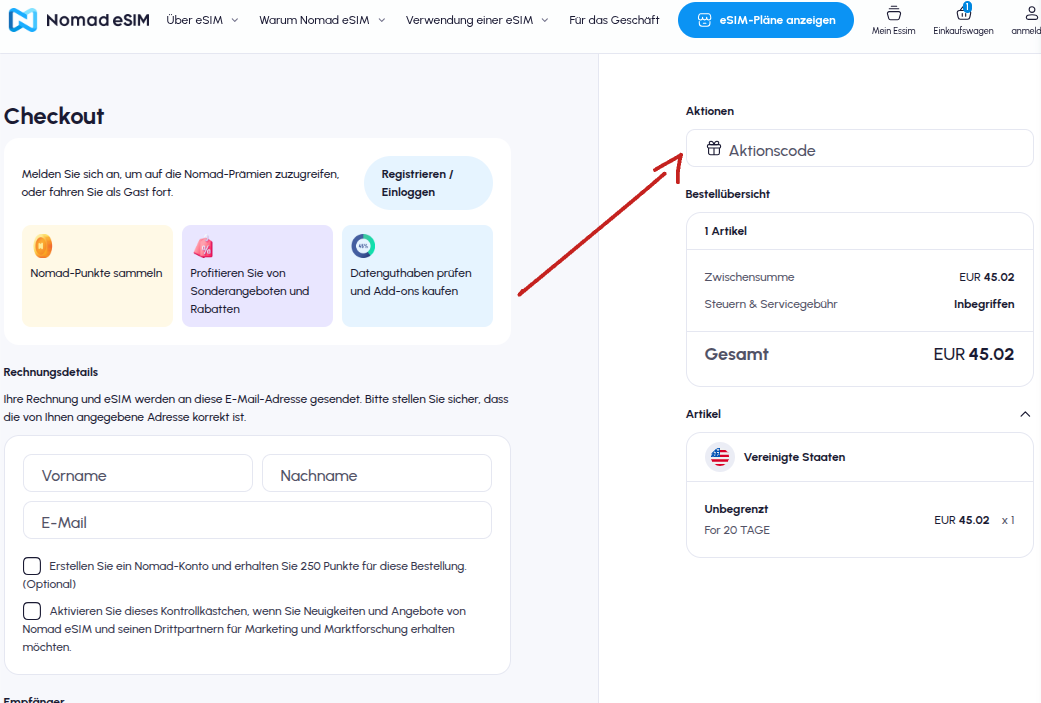Click the Nomad-Punkte coin icon
This screenshot has width=1041, height=703.
point(42,246)
